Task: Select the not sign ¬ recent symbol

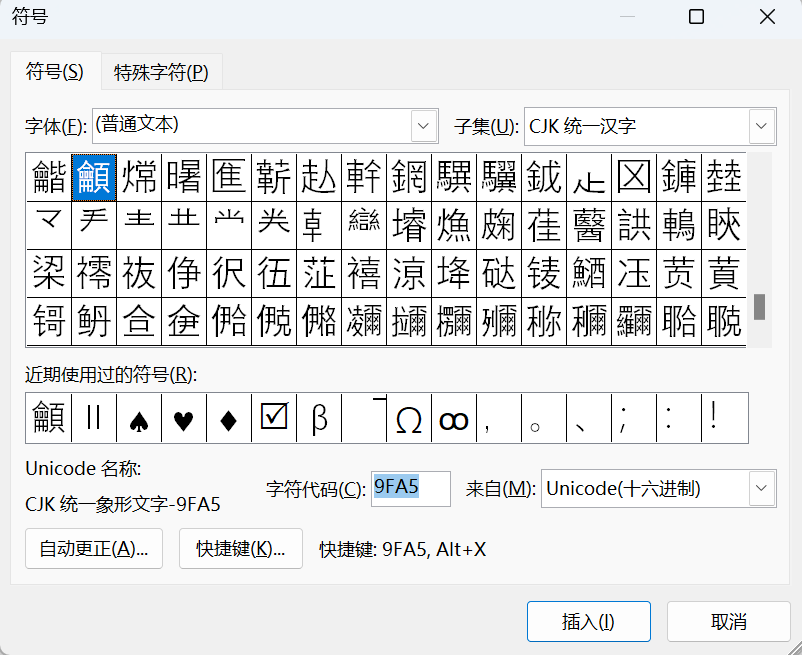Action: [364, 418]
